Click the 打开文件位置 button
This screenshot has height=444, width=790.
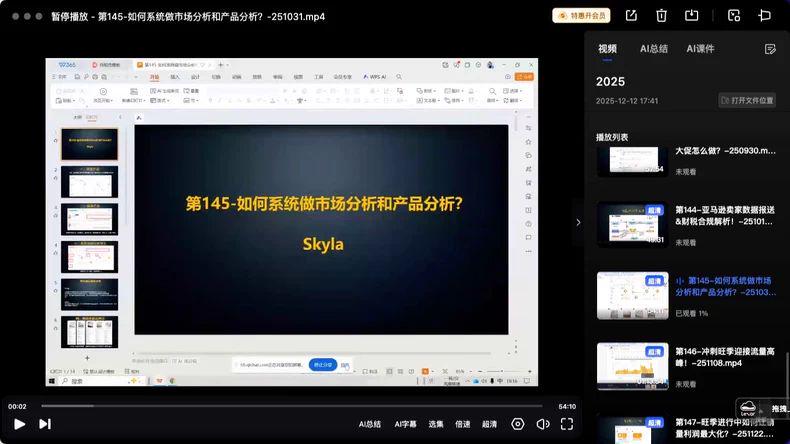pyautogui.click(x=747, y=100)
